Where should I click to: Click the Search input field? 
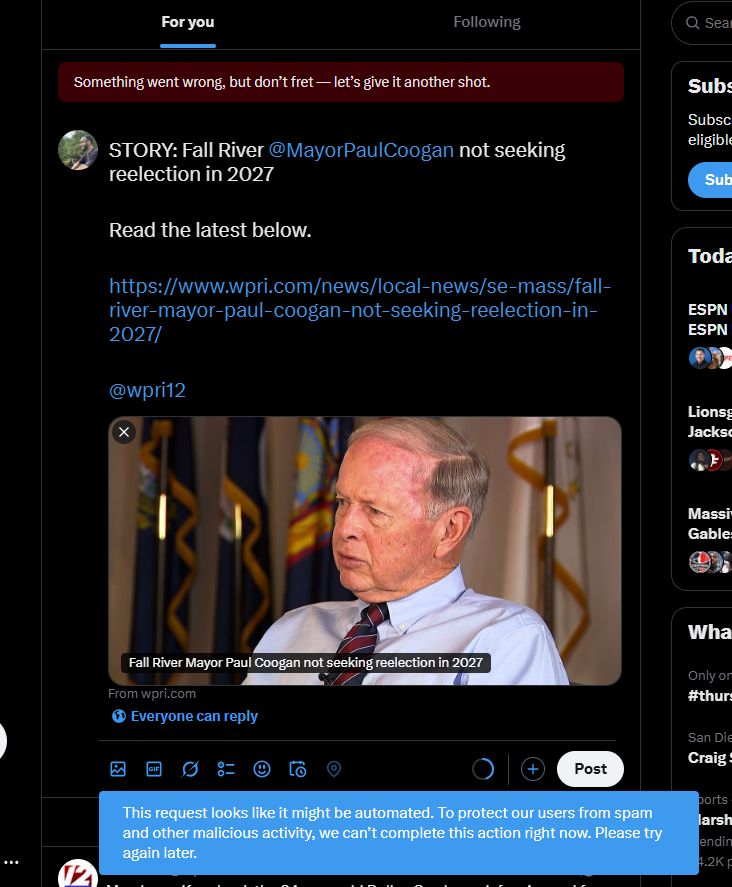702,23
